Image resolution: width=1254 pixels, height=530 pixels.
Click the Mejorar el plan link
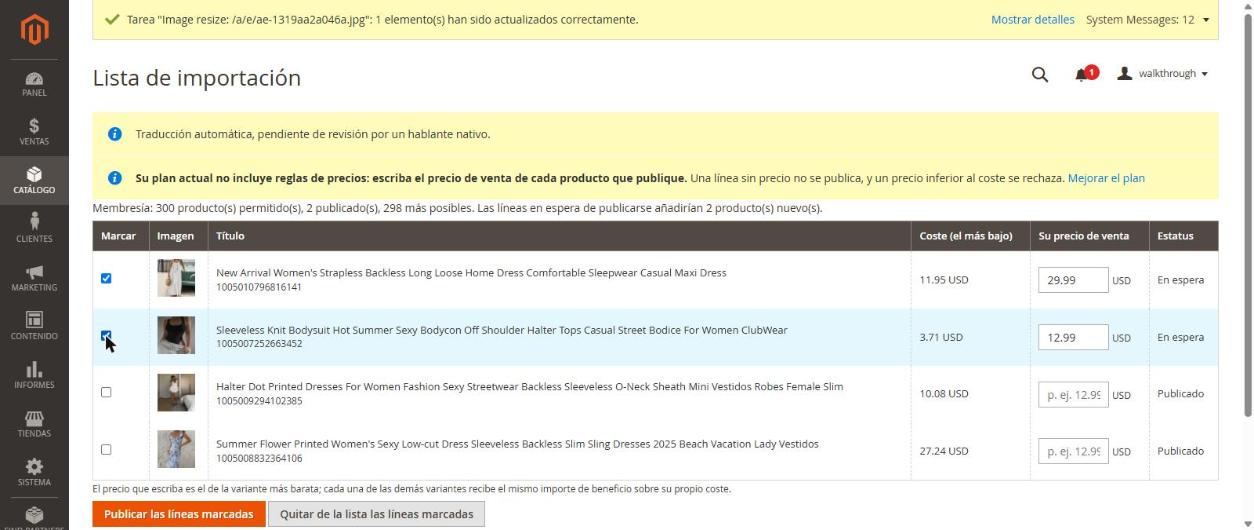click(x=1106, y=178)
